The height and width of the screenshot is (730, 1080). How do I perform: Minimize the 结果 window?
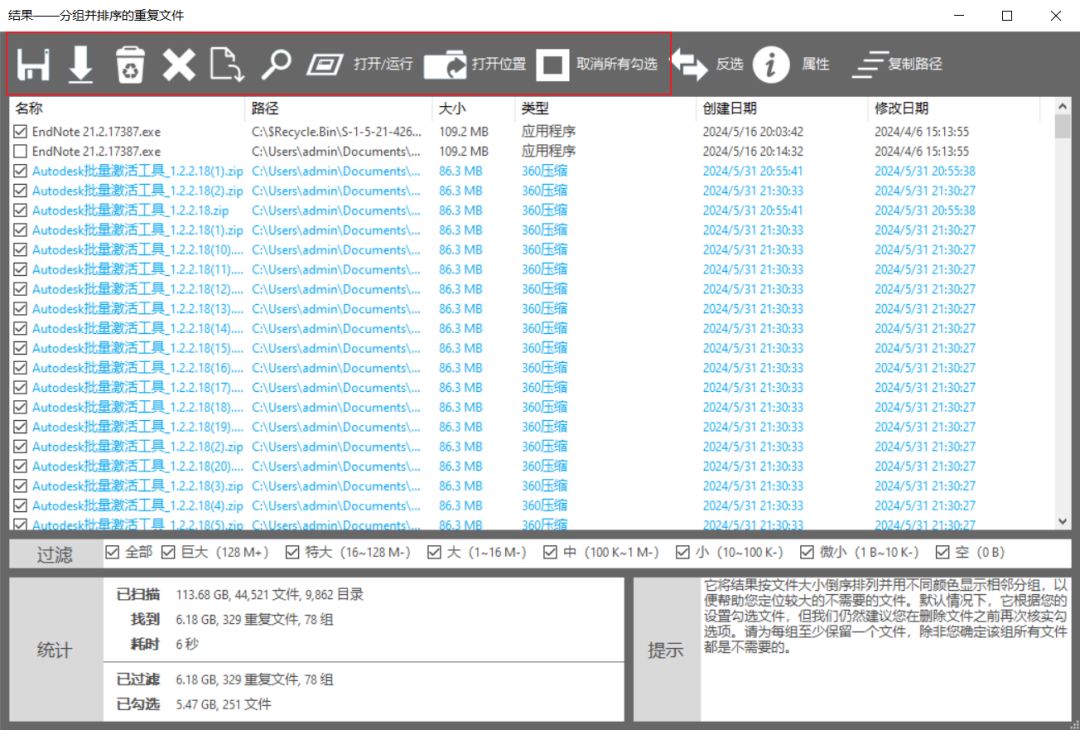tap(959, 15)
